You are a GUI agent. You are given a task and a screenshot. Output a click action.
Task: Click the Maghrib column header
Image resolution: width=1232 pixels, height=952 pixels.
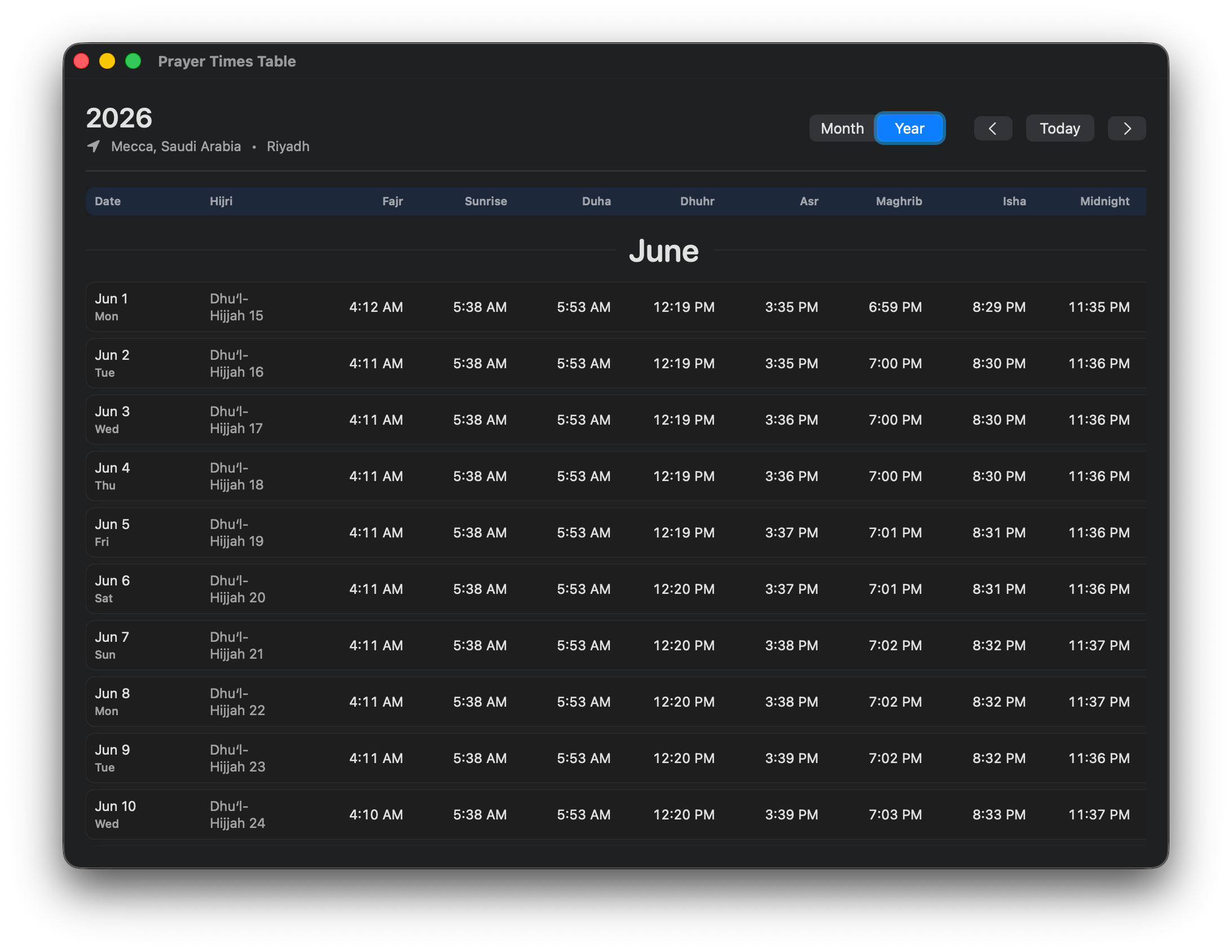[899, 201]
